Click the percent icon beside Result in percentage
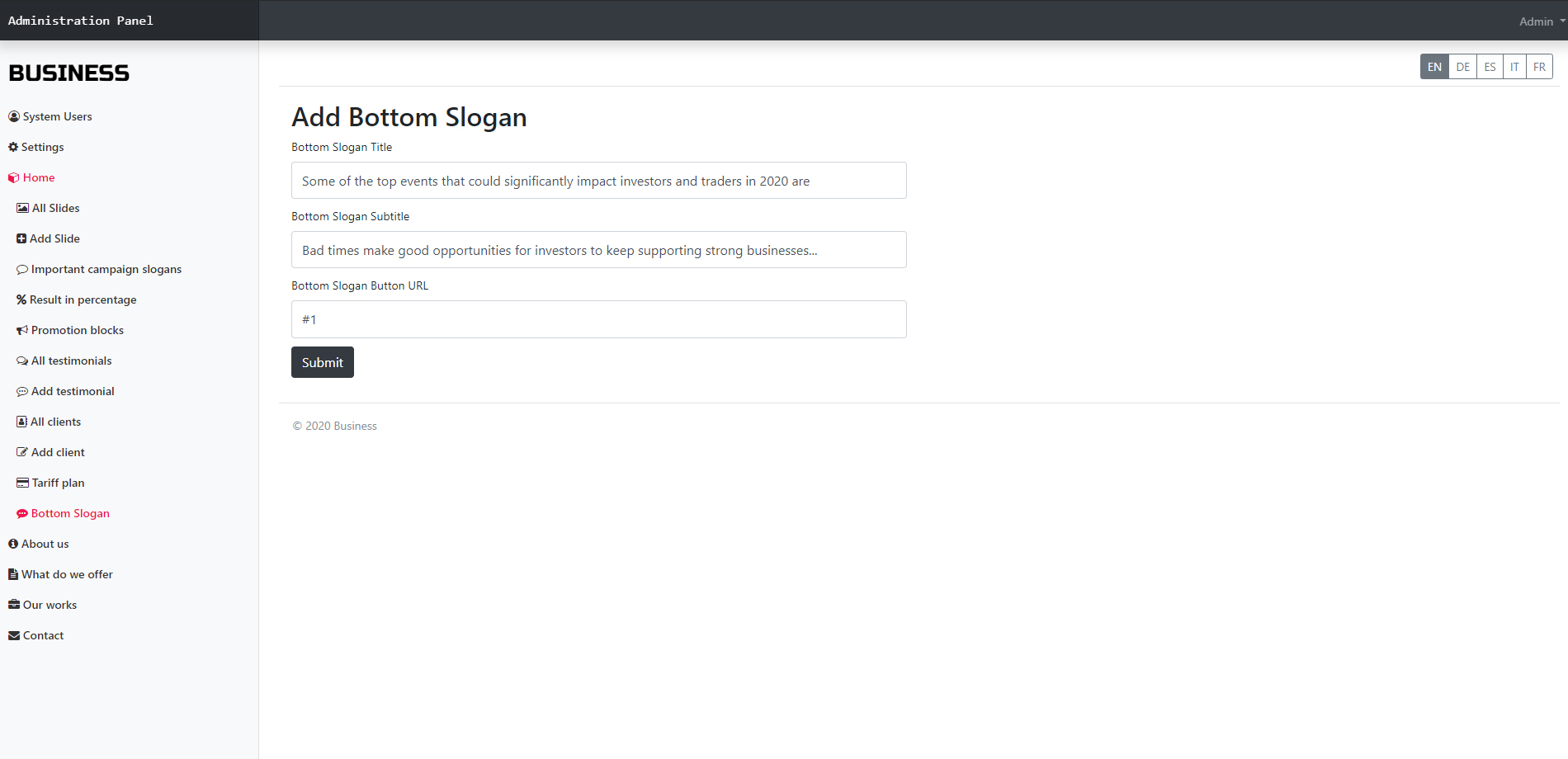 [21, 299]
